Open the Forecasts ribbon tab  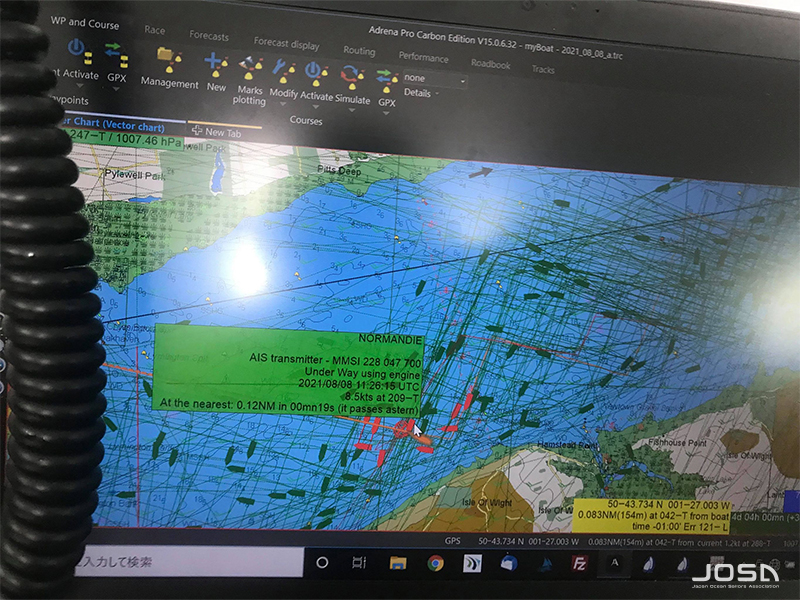pyautogui.click(x=209, y=36)
